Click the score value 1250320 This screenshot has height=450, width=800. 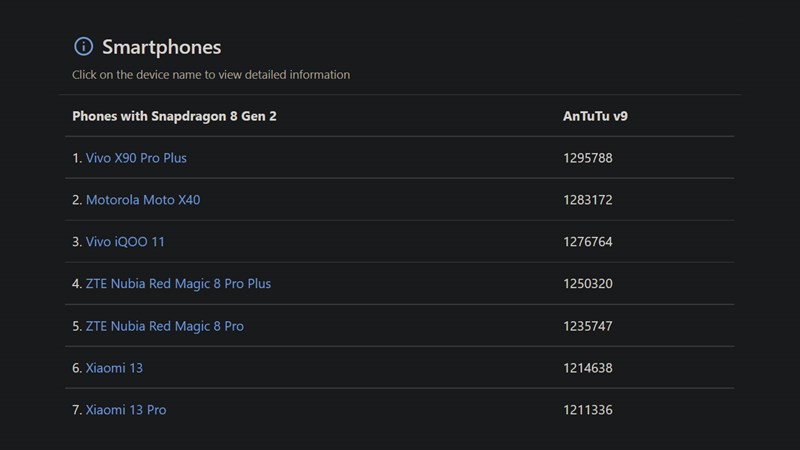[588, 284]
